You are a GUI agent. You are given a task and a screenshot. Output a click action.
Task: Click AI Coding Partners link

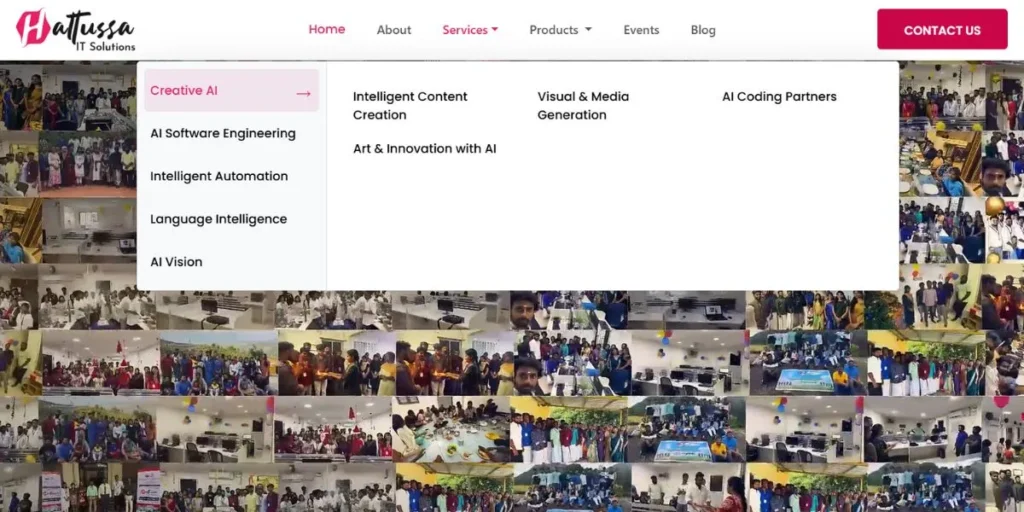click(x=779, y=97)
